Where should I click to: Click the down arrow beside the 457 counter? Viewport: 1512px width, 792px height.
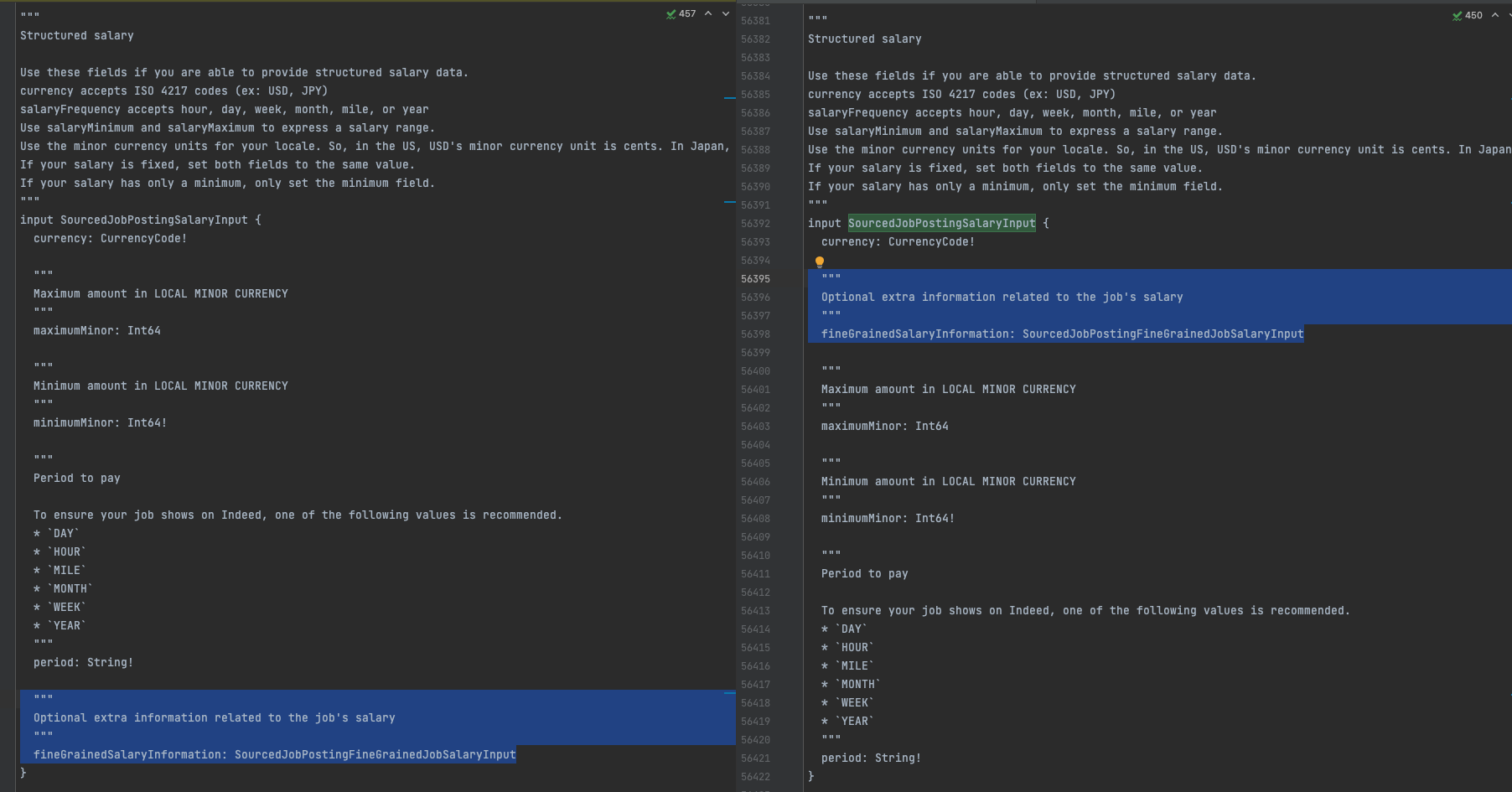click(726, 13)
